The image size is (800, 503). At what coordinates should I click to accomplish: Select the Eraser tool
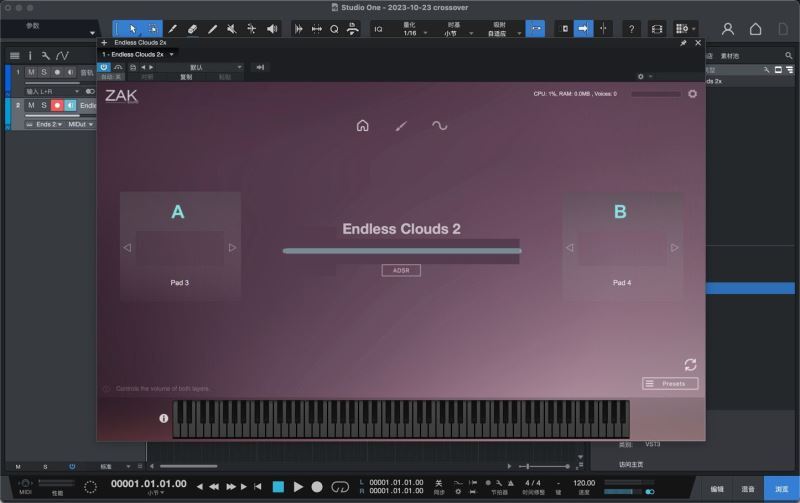(x=192, y=29)
